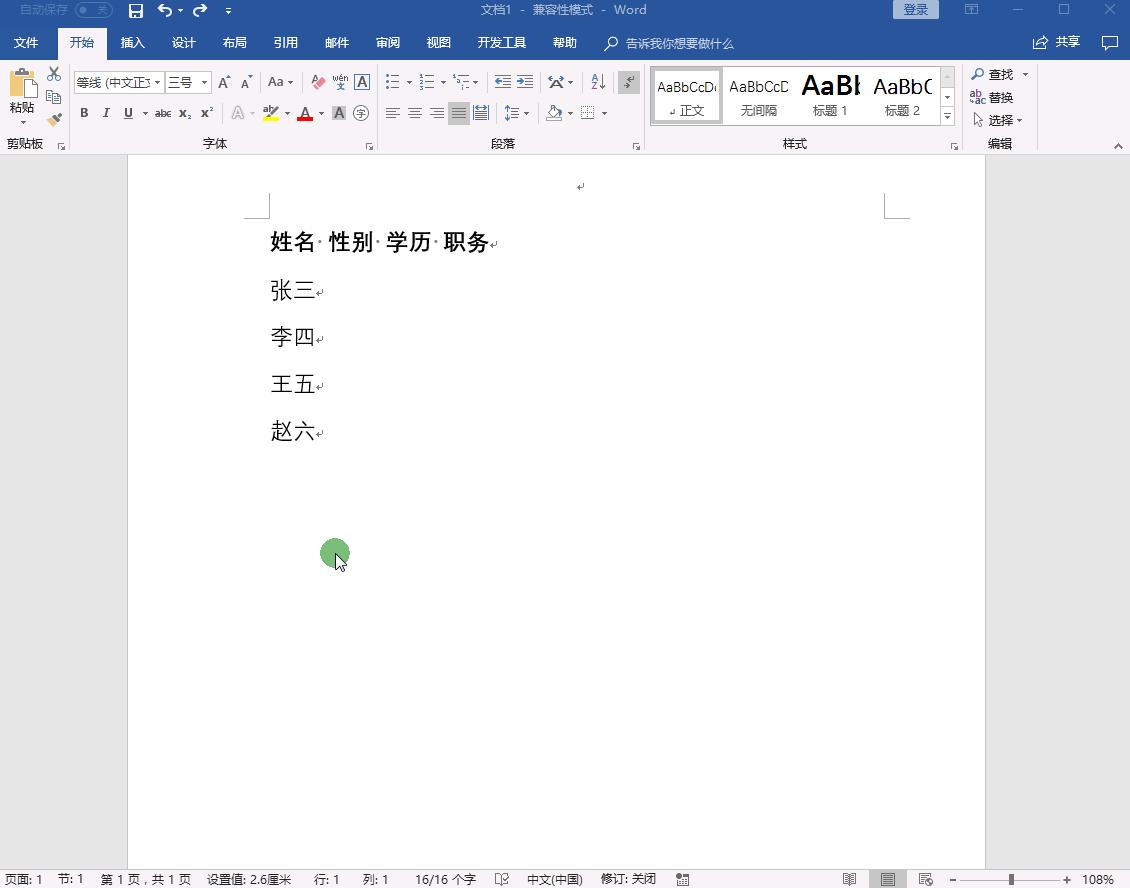Select the superscript icon
Screen dimensions: 1130x888
click(205, 113)
